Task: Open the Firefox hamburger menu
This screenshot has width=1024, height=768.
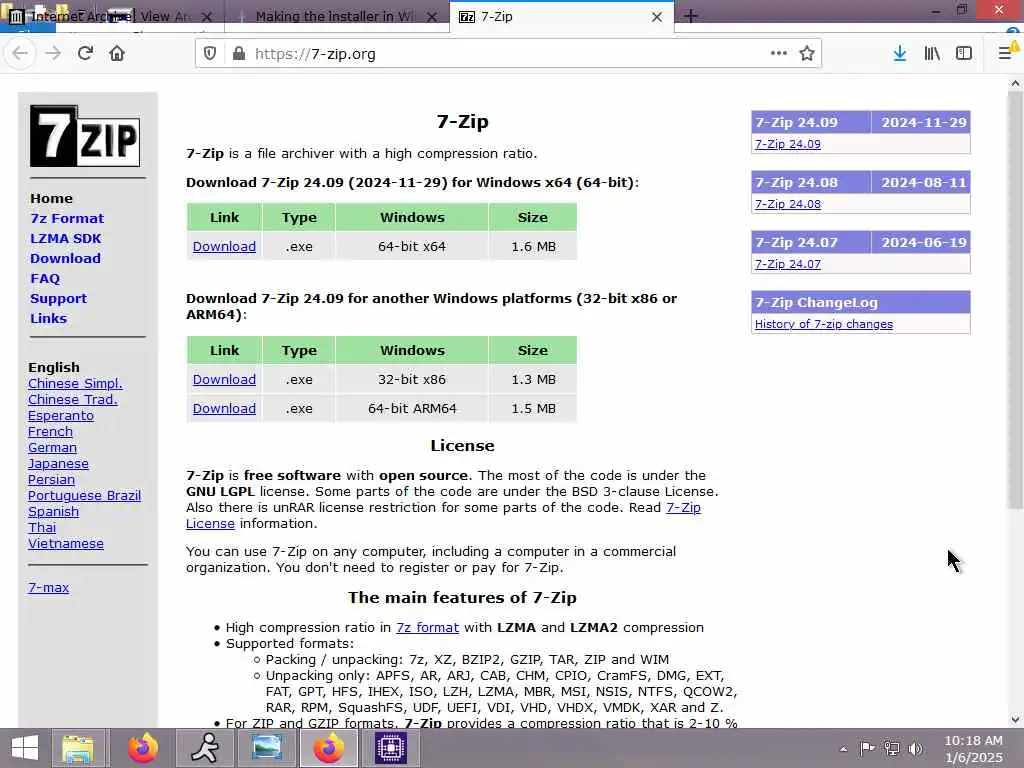Action: [1006, 54]
